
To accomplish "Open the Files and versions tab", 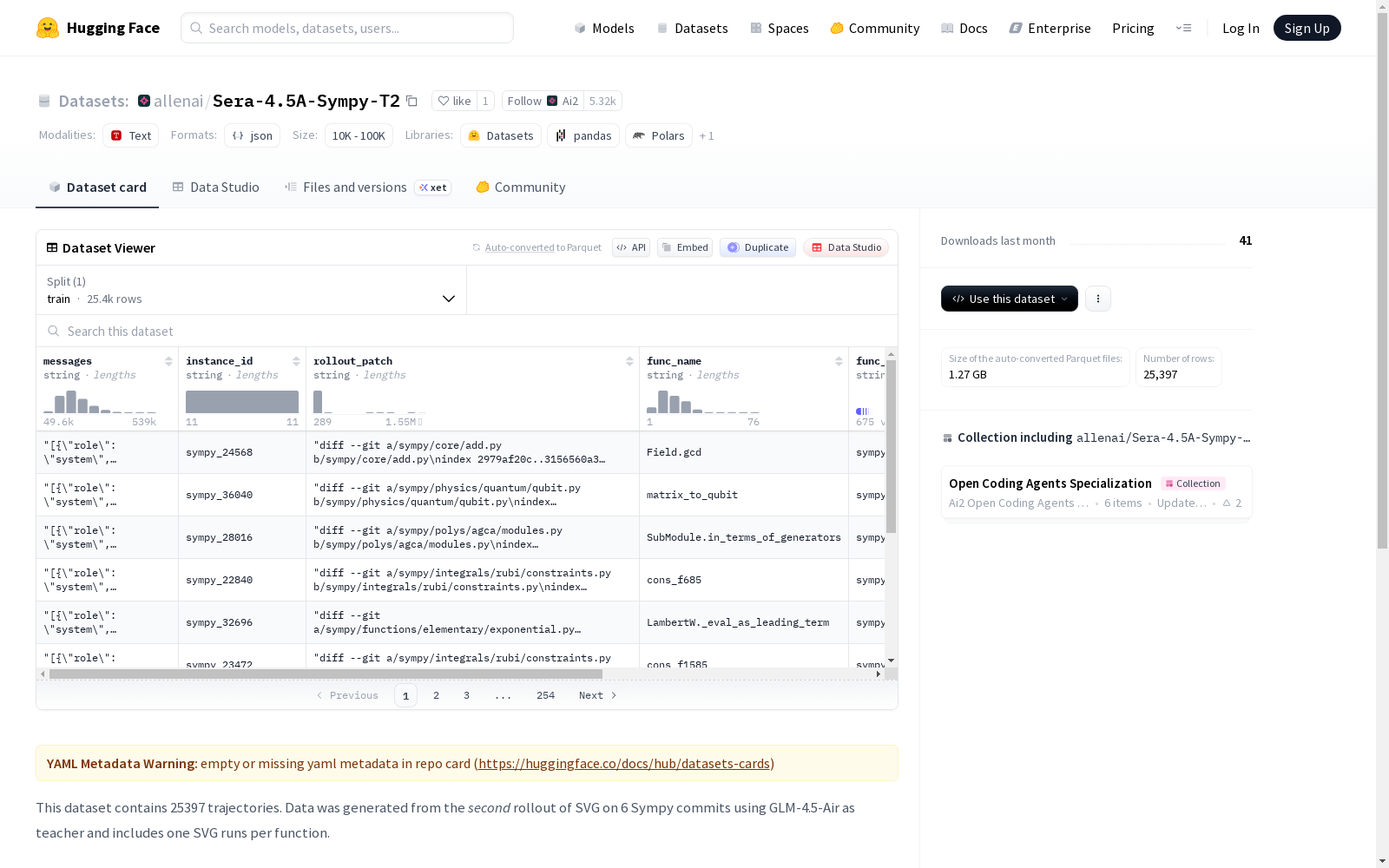I will point(367,187).
